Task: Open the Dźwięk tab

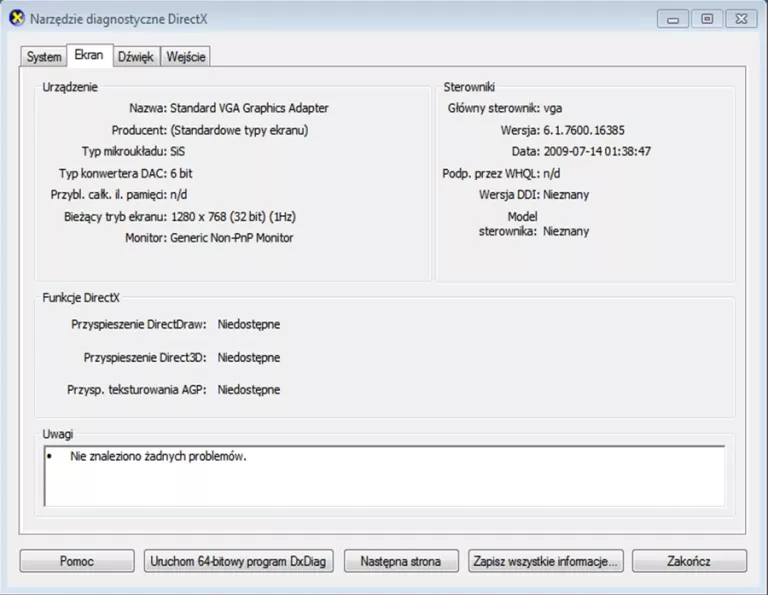Action: coord(136,57)
